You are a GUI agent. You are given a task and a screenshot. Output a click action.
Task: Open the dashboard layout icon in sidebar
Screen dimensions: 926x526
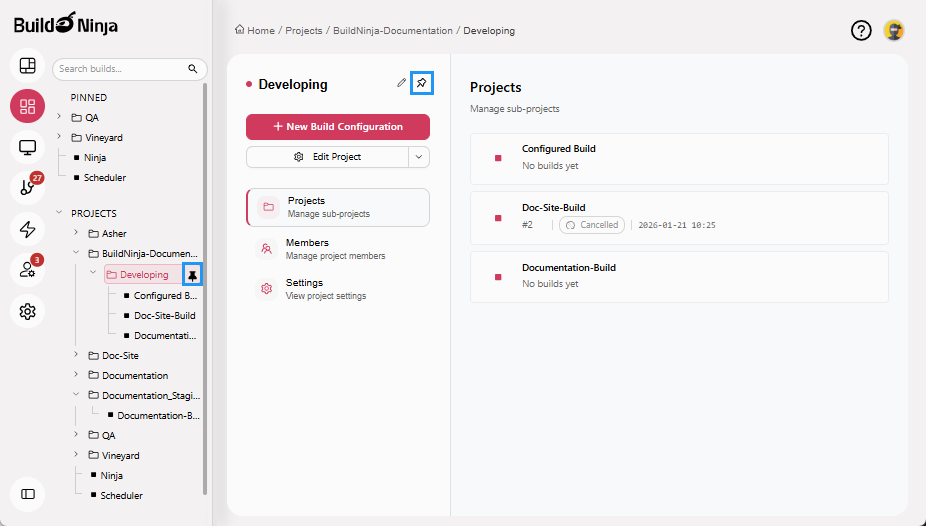[x=28, y=66]
